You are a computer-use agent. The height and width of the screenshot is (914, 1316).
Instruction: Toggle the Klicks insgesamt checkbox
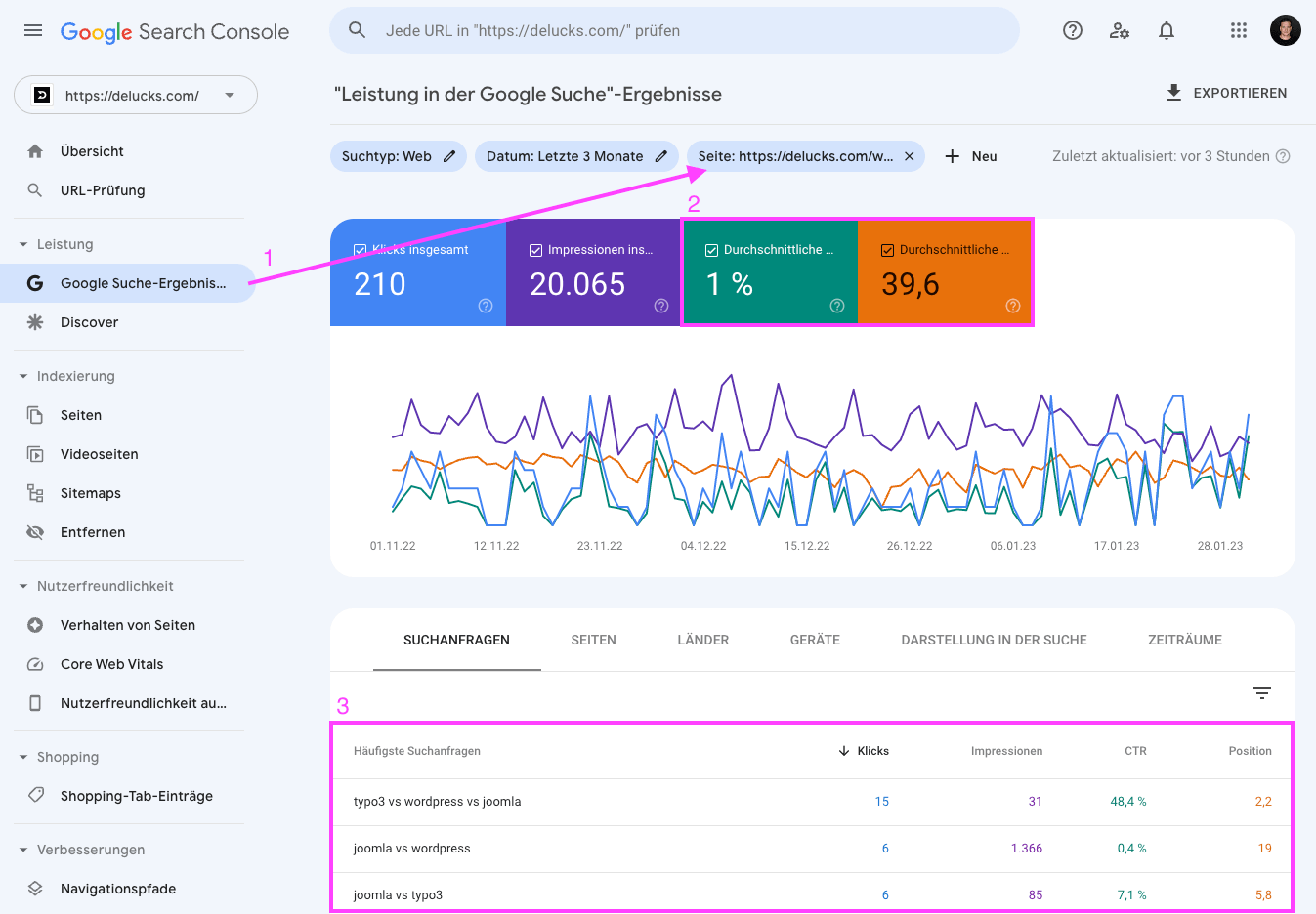pyautogui.click(x=360, y=250)
